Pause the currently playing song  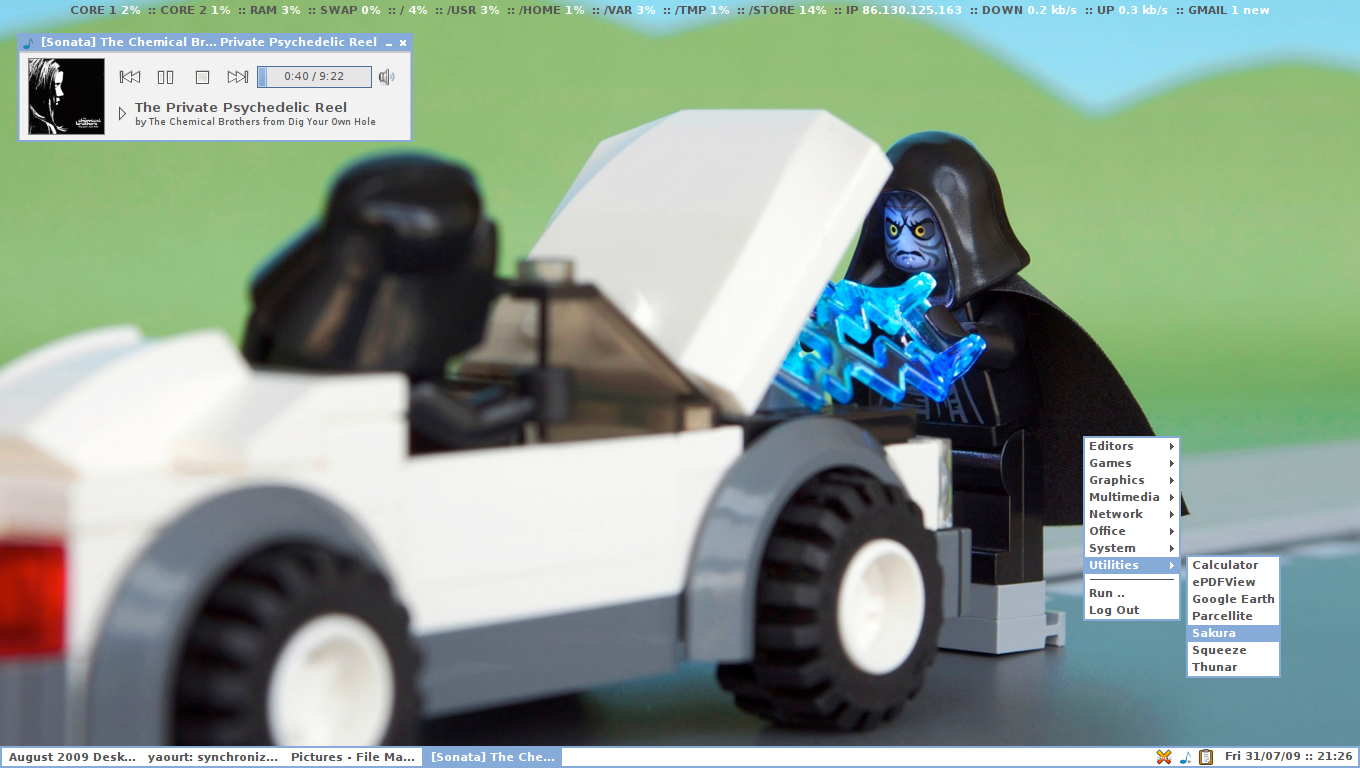pos(166,77)
